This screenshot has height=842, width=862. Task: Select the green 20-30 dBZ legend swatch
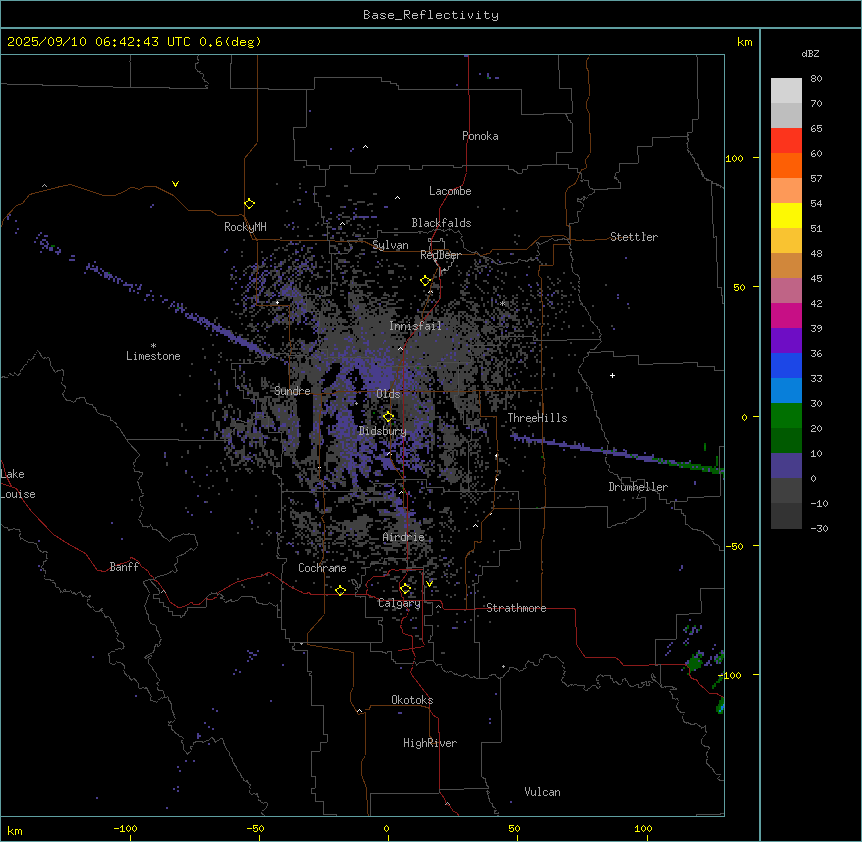(x=786, y=416)
